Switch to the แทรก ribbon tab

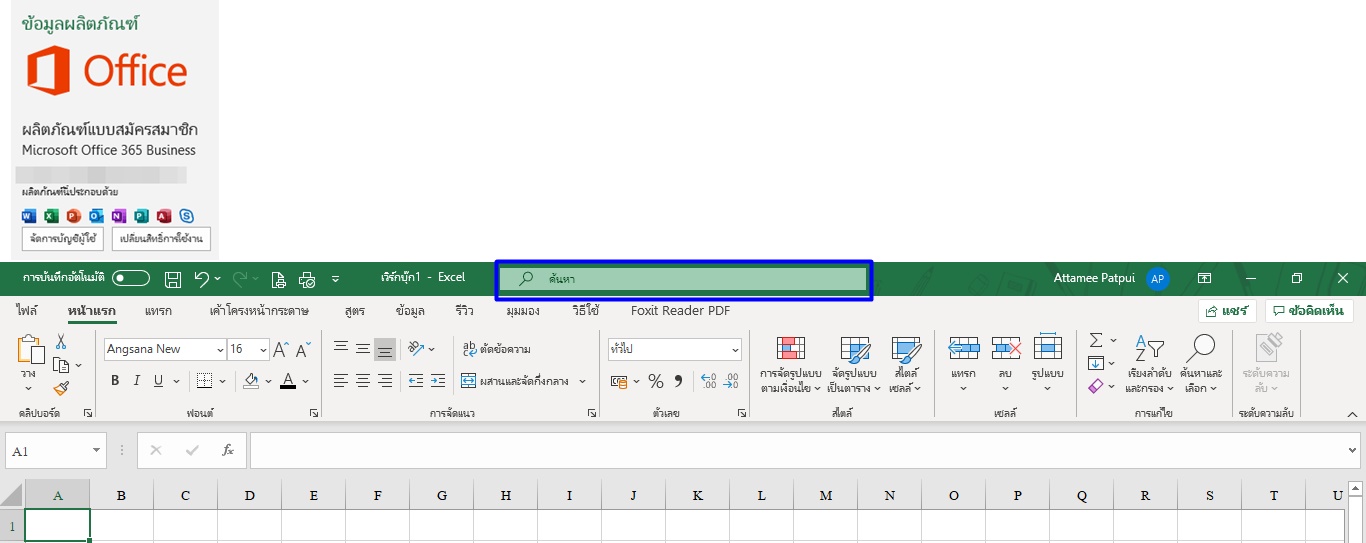pos(158,311)
